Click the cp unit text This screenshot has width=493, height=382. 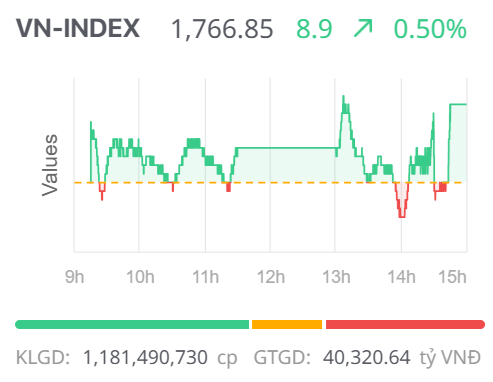(x=227, y=359)
